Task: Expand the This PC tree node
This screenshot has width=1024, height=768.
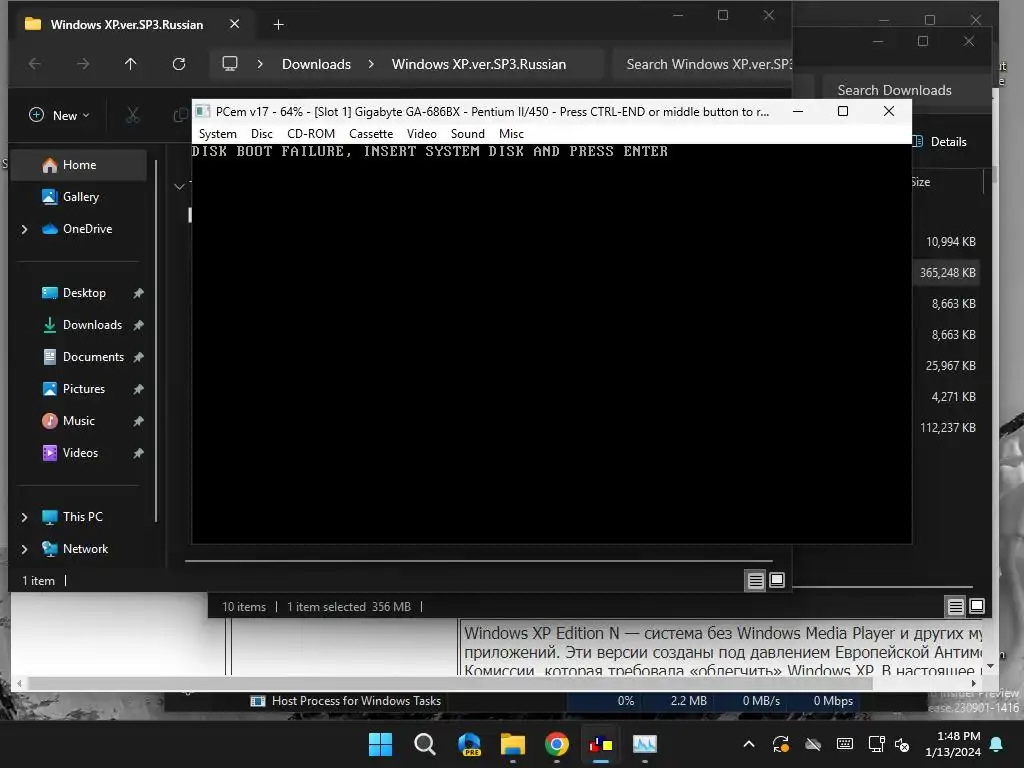Action: 25,517
